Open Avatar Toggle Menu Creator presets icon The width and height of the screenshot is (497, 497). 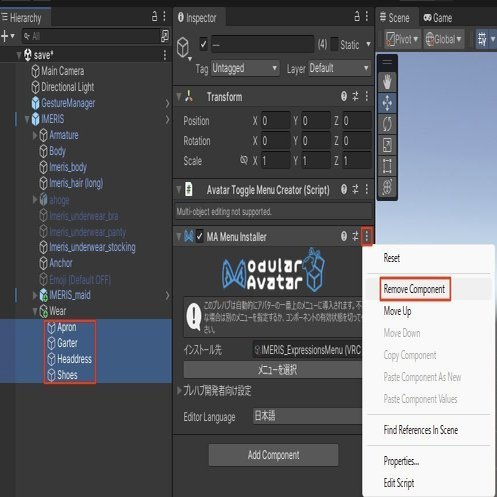(356, 190)
